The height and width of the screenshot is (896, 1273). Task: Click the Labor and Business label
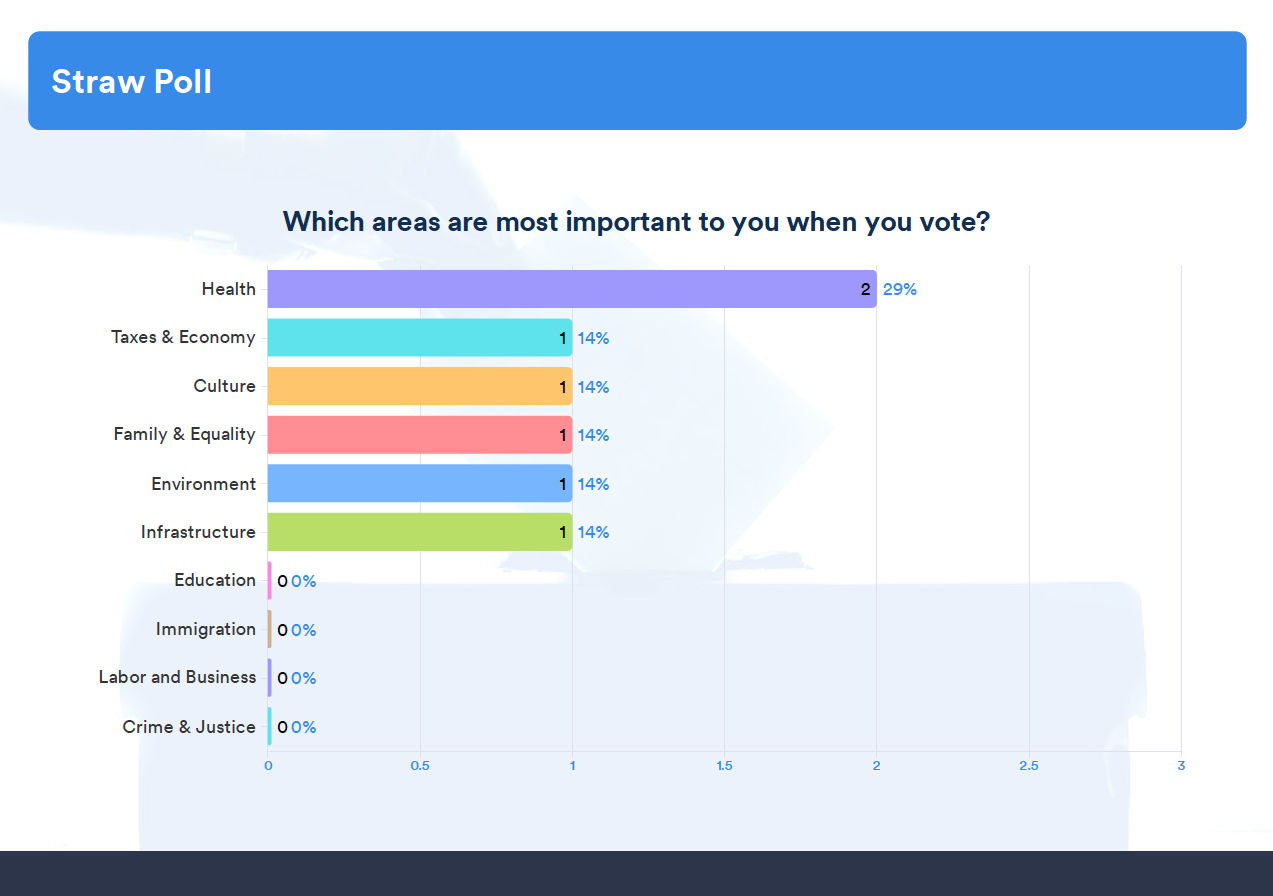pos(177,677)
